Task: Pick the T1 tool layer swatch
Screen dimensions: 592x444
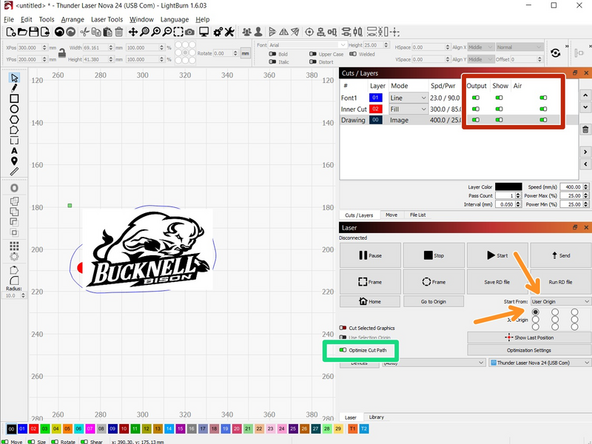Action: pyautogui.click(x=352, y=429)
